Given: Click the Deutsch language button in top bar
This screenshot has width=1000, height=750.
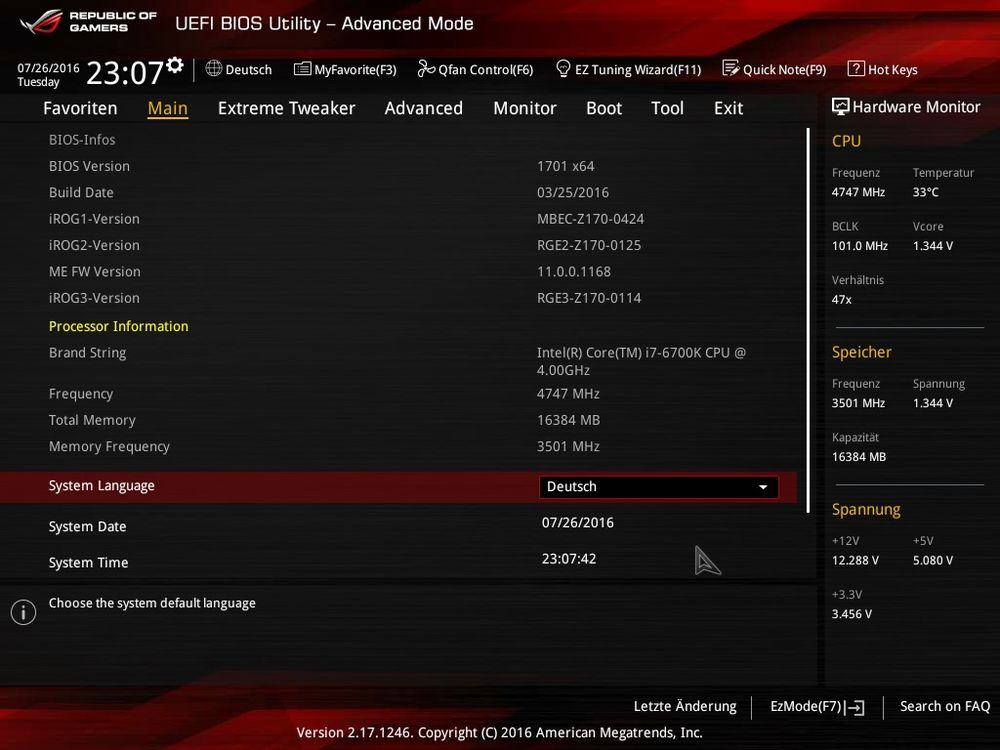Looking at the screenshot, I should tap(239, 70).
